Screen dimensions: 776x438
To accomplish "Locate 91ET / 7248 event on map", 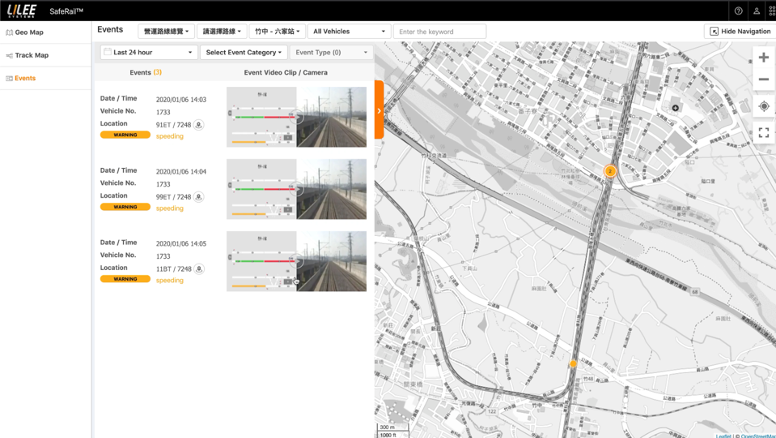I will pos(198,125).
